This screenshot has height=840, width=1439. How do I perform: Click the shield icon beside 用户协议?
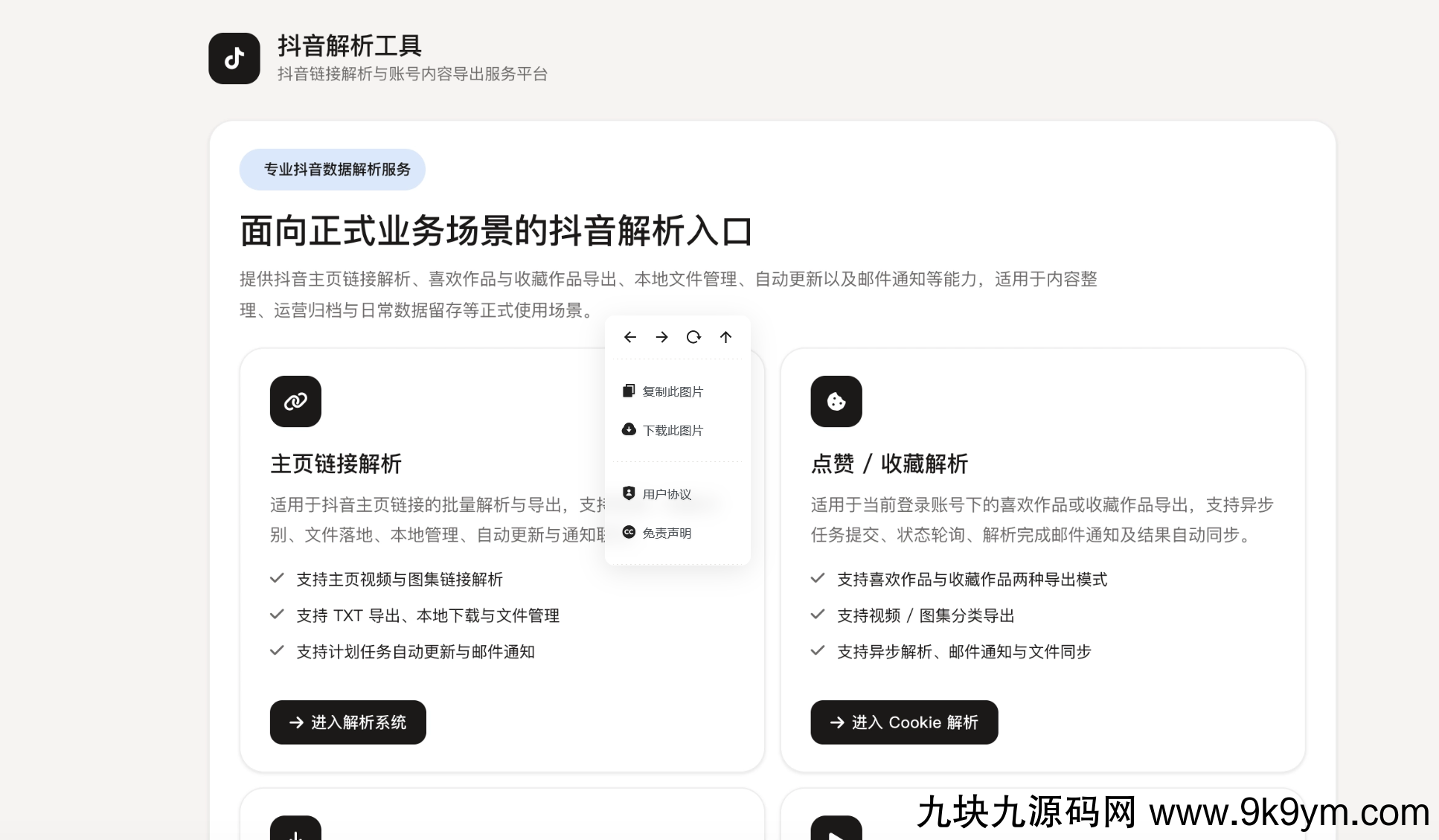[x=629, y=493]
